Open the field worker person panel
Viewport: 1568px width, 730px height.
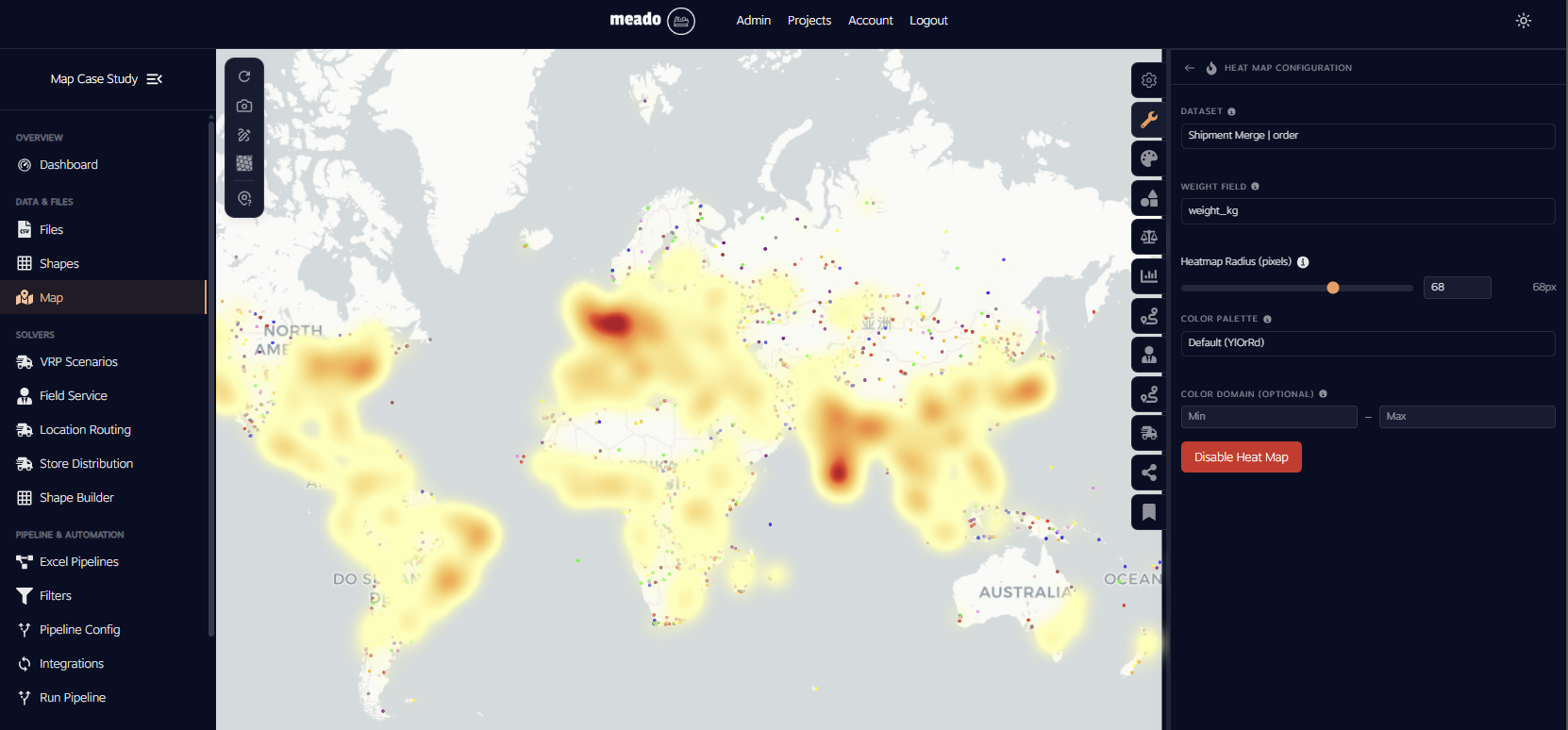pos(1148,355)
